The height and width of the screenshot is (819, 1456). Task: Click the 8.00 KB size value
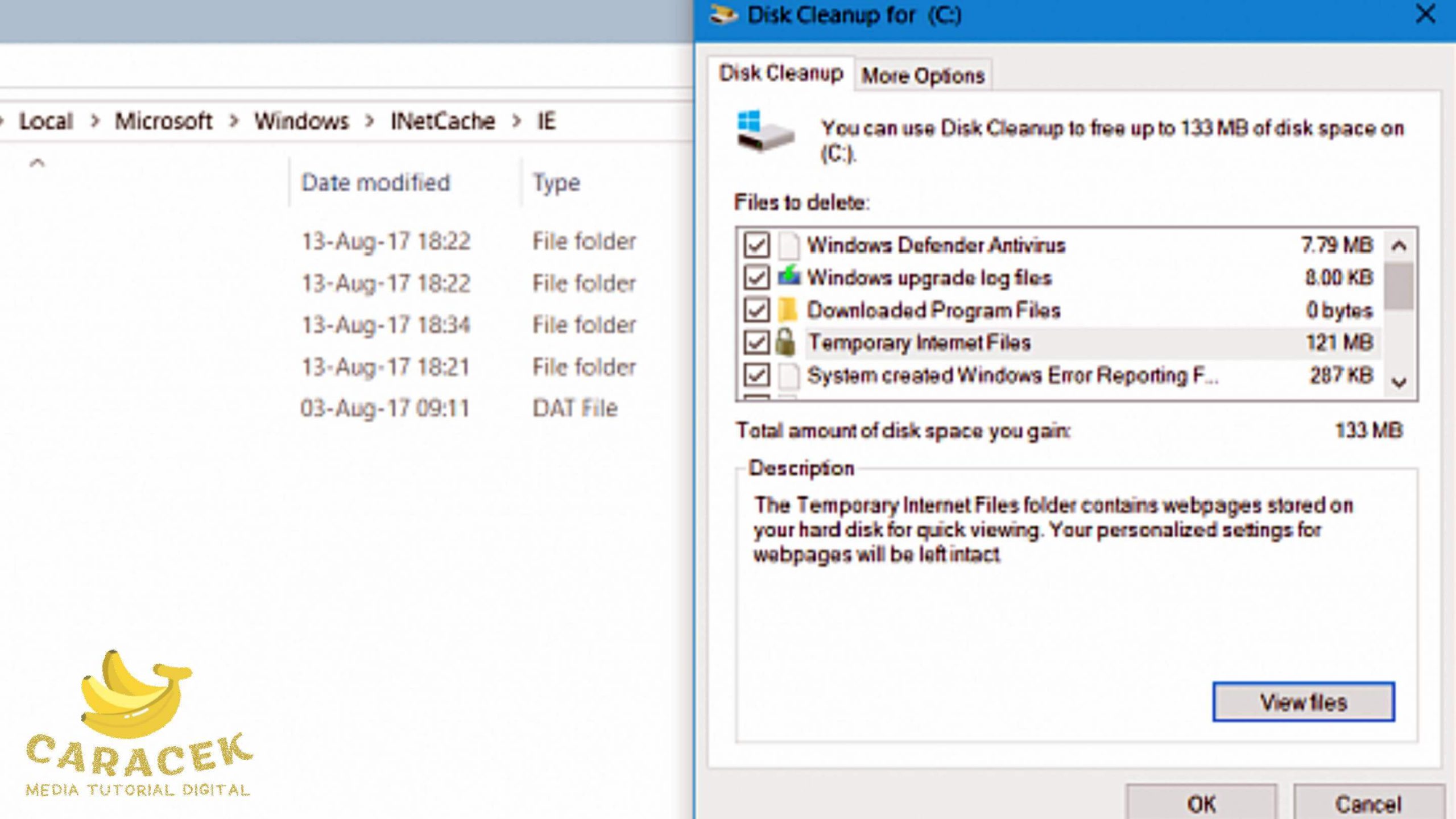[x=1339, y=278]
